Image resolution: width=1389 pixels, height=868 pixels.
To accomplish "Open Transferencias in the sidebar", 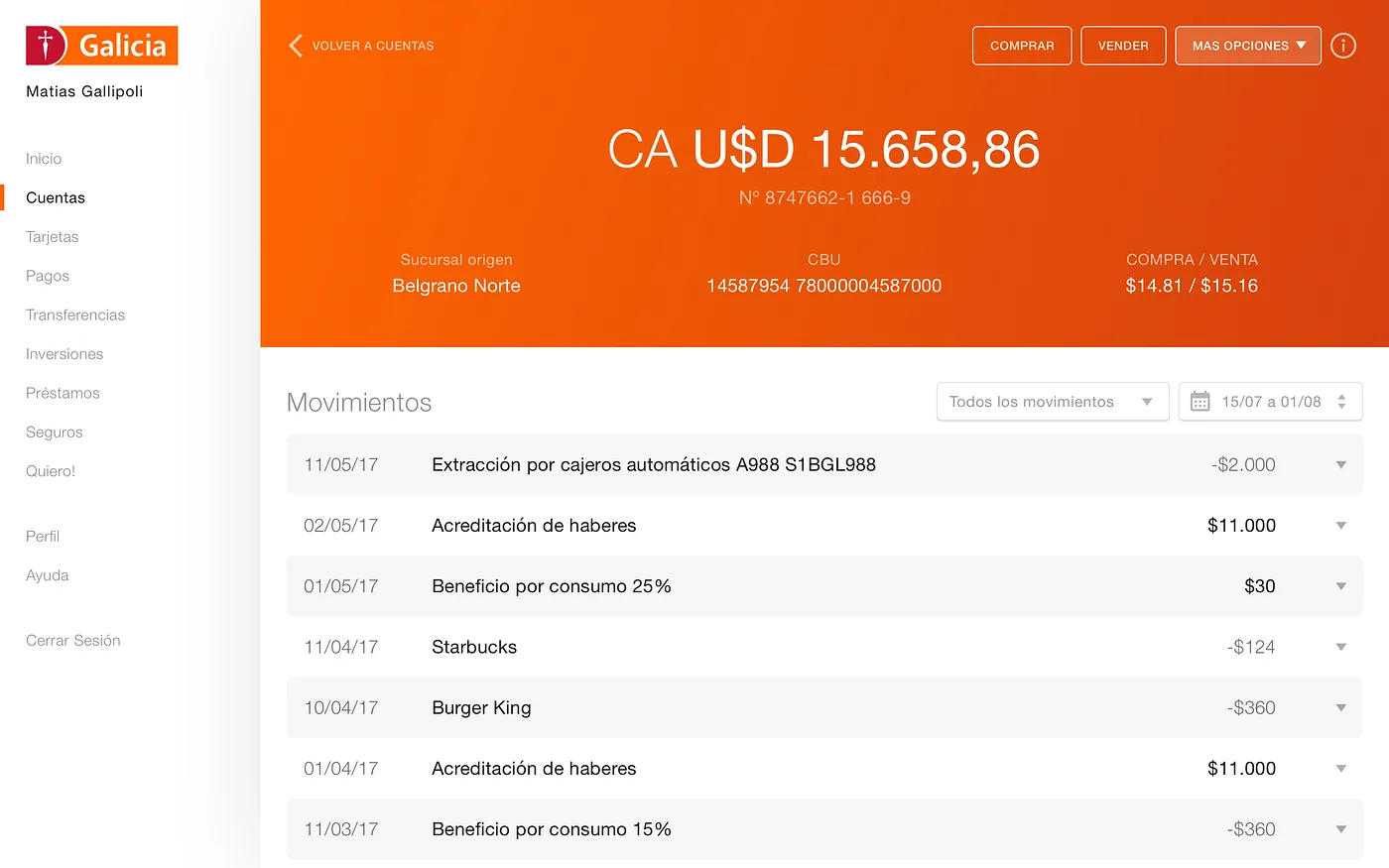I will (75, 314).
